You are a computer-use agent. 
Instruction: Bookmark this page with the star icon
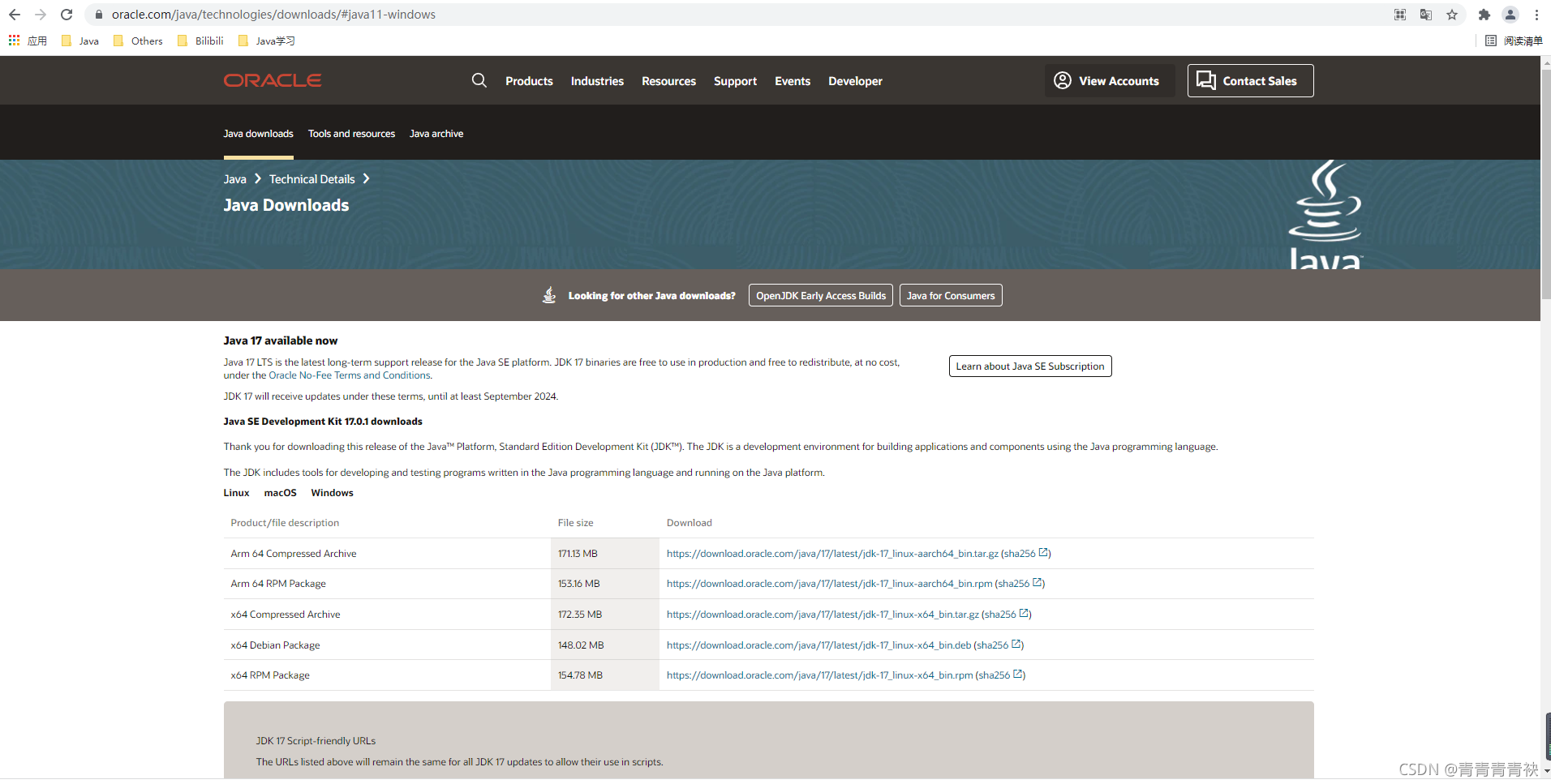[1452, 15]
